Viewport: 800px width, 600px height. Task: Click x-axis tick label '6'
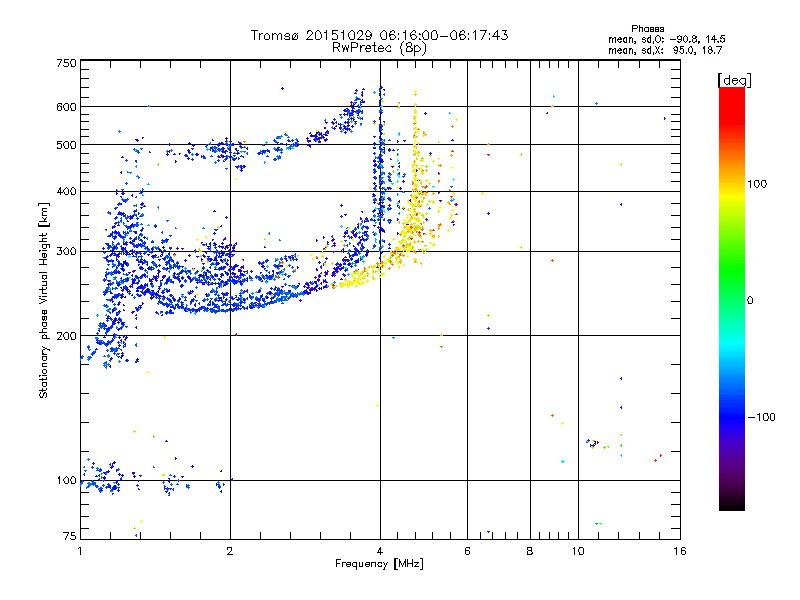point(467,551)
